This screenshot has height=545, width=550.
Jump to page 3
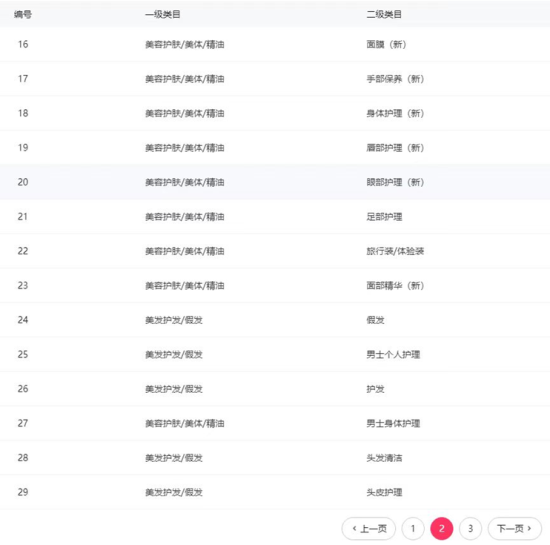[470, 529]
